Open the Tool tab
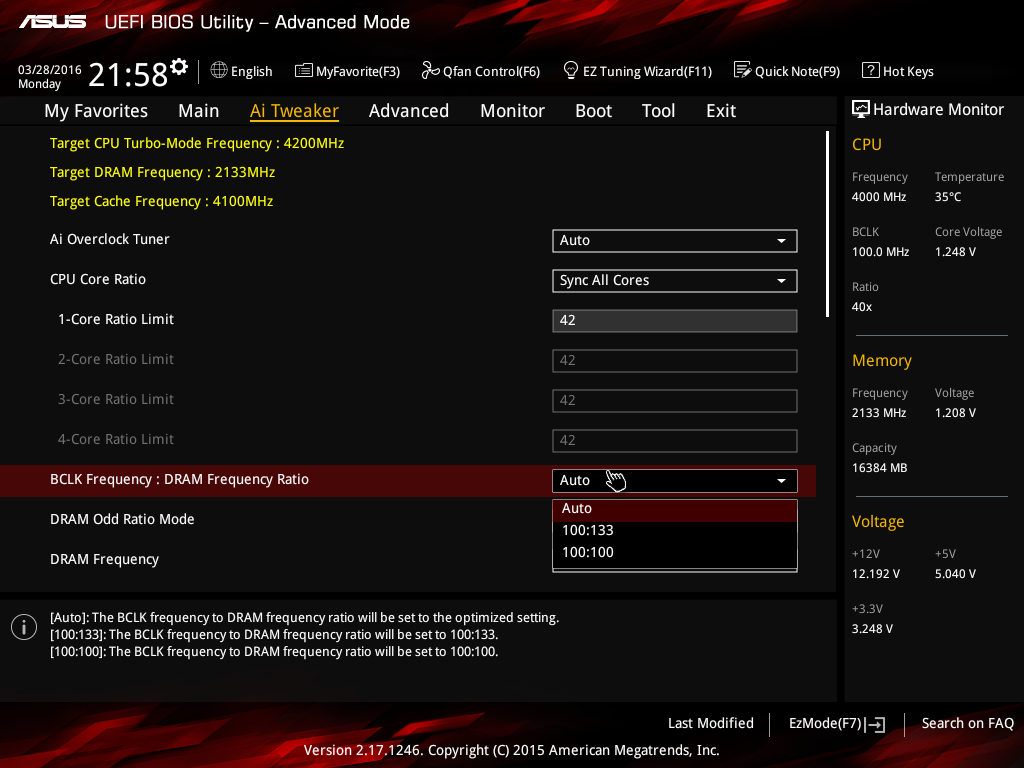Image resolution: width=1024 pixels, height=768 pixels. click(658, 111)
